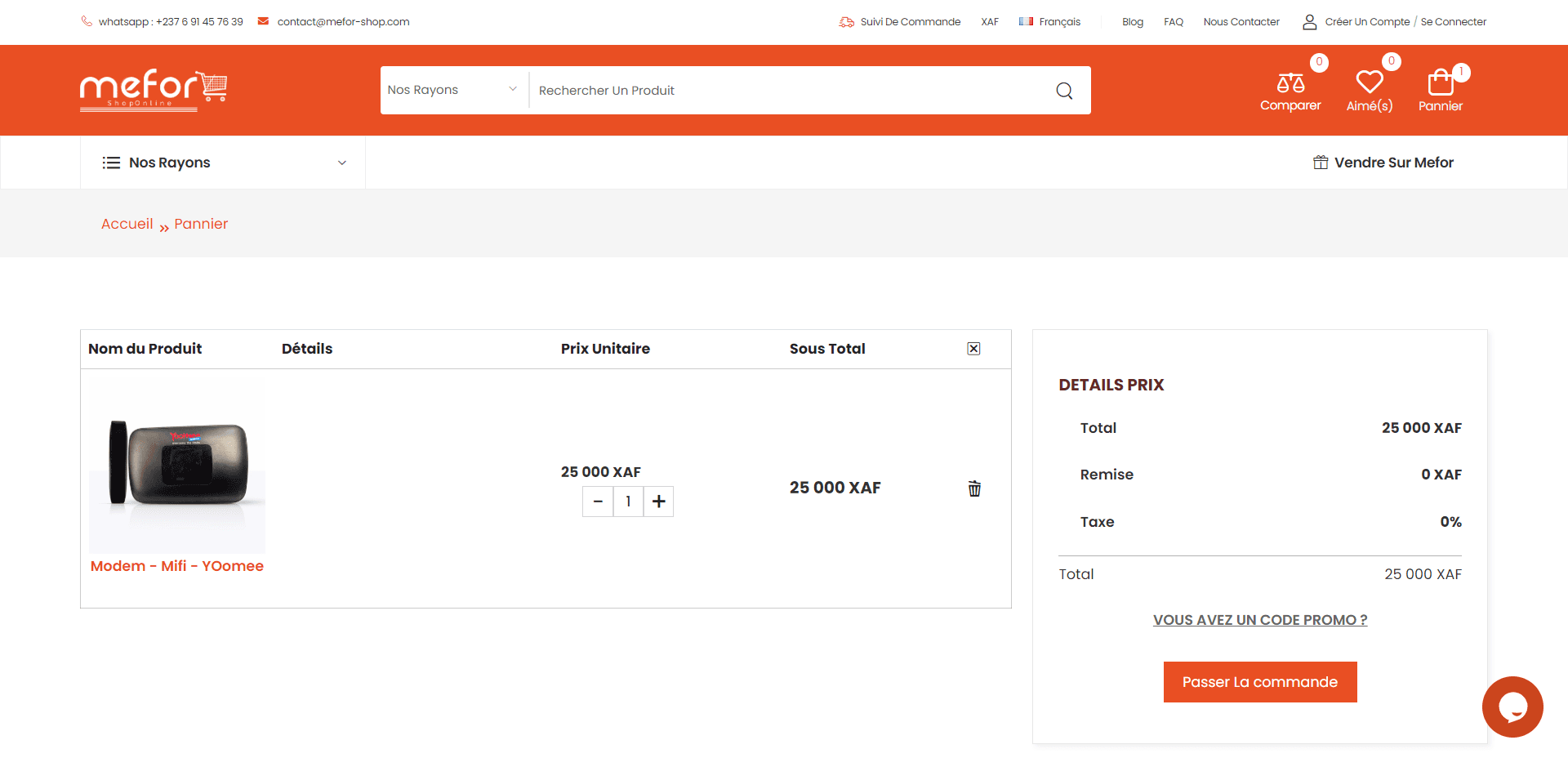Click the Nom du Produit column header
The height and width of the screenshot is (758, 1568).
(x=145, y=349)
